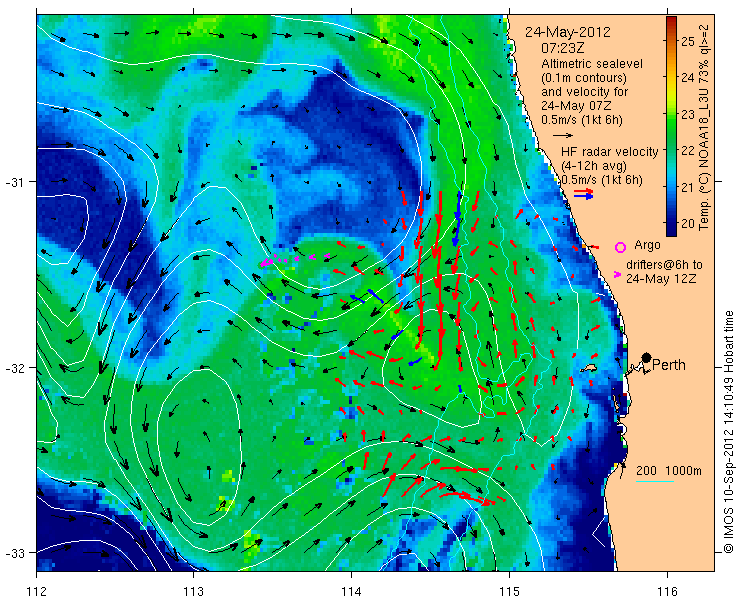This screenshot has width=740, height=600.
Task: Click the longitude axis label '116'
Action: point(667,591)
